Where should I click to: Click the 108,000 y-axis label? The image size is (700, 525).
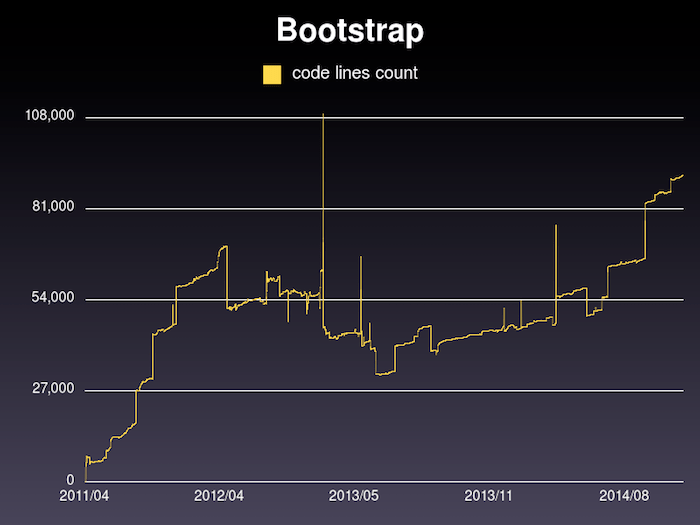pos(50,116)
